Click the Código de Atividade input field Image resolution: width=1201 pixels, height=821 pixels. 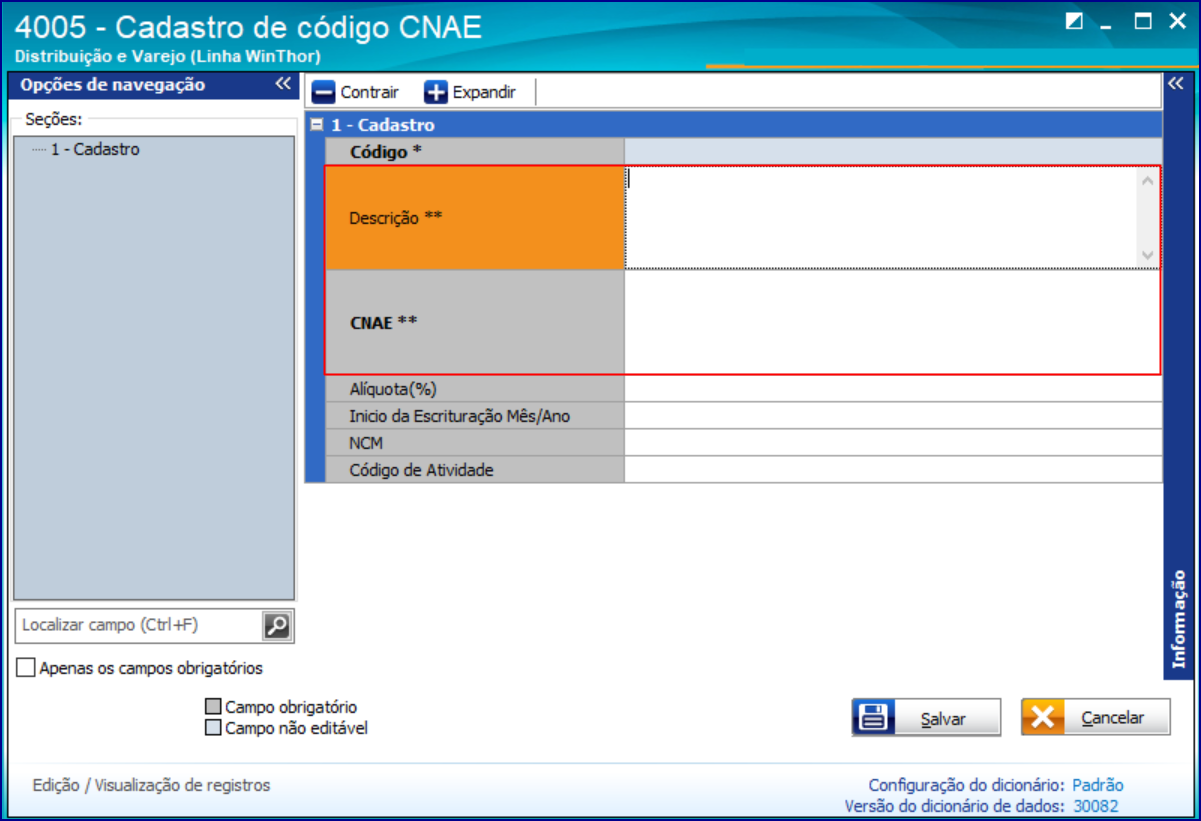(893, 470)
